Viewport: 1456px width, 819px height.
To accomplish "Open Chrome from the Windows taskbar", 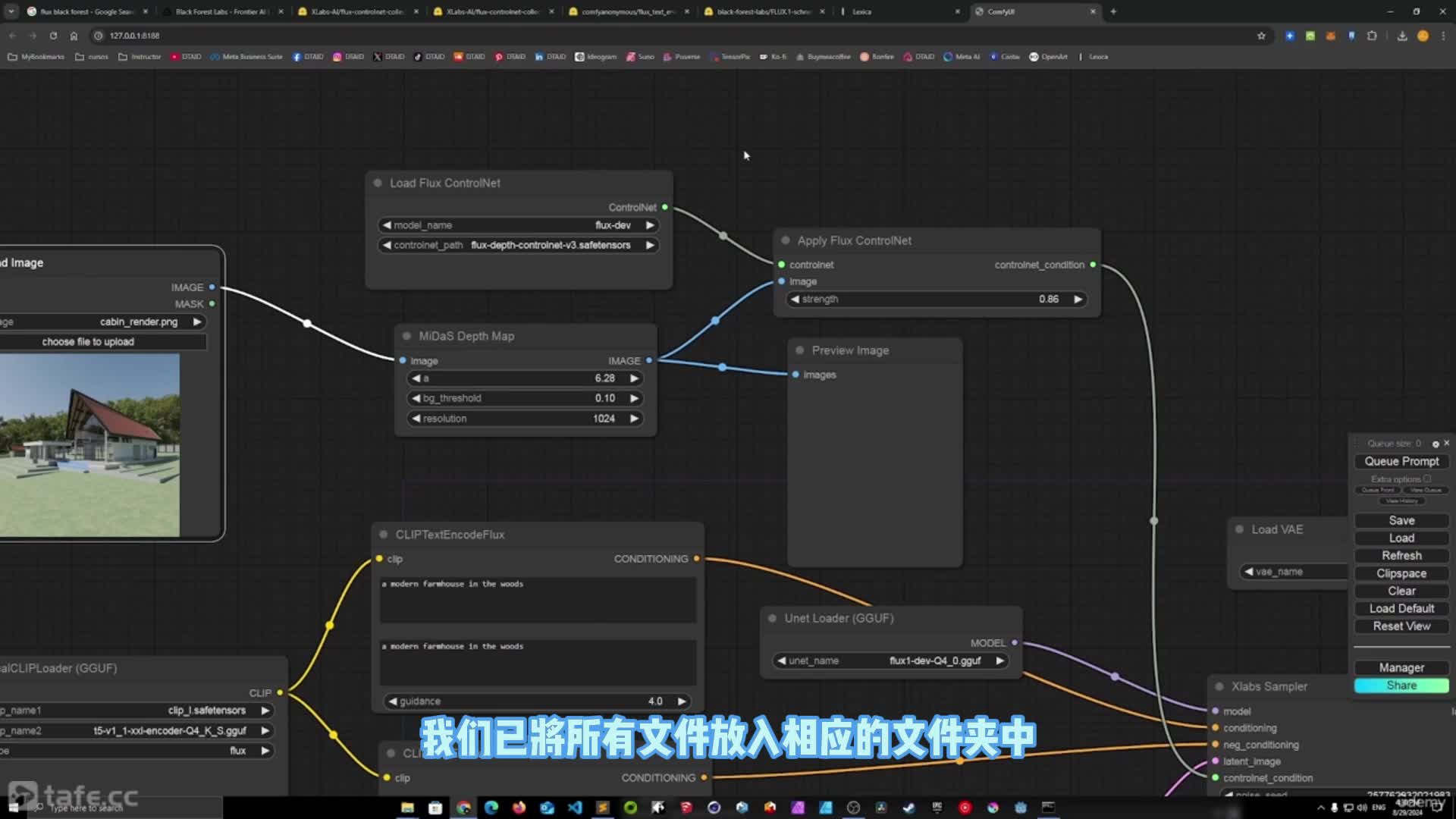I will 463,808.
